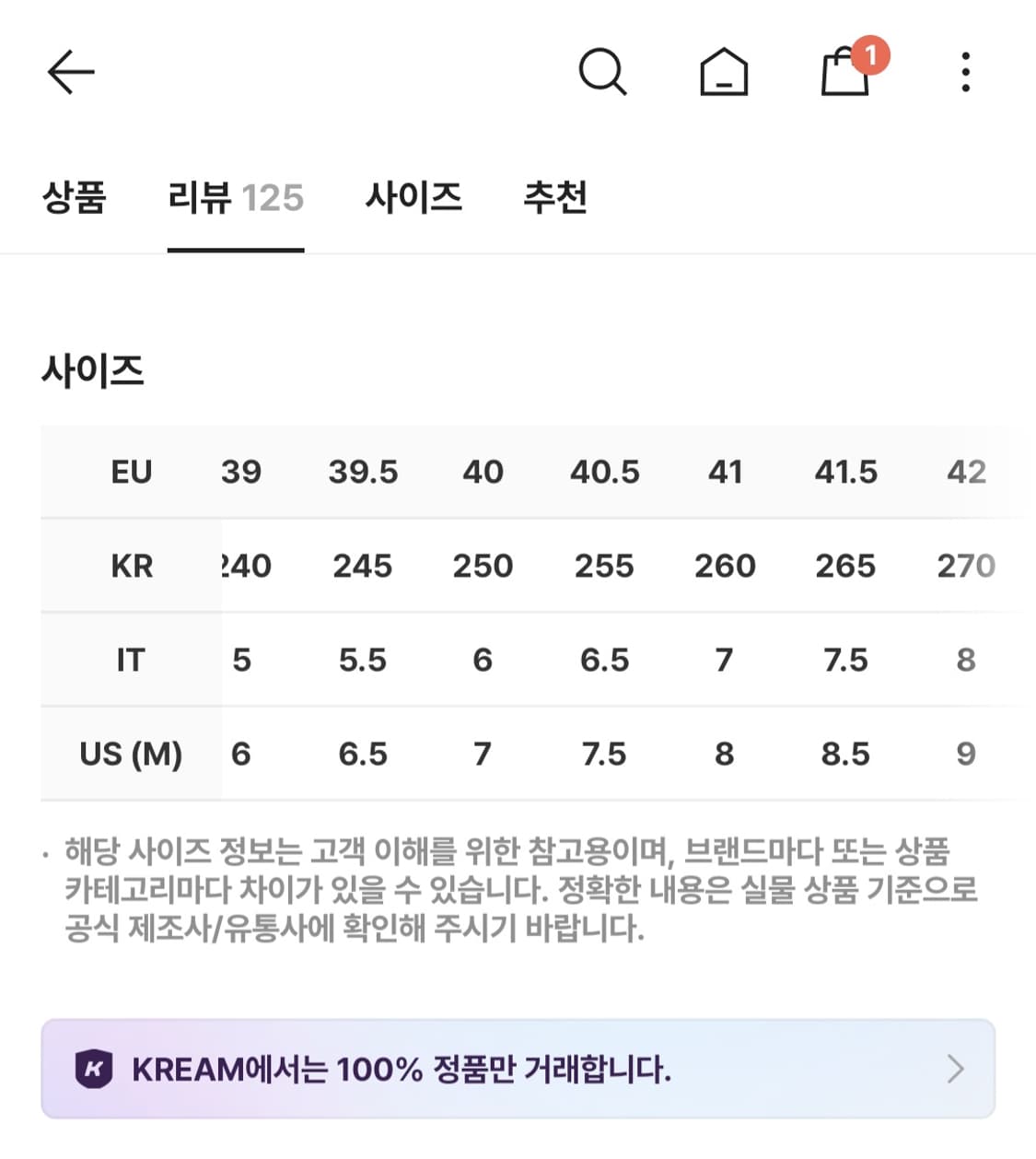Tap the back arrow to go back
The width and height of the screenshot is (1036, 1159).
(72, 72)
